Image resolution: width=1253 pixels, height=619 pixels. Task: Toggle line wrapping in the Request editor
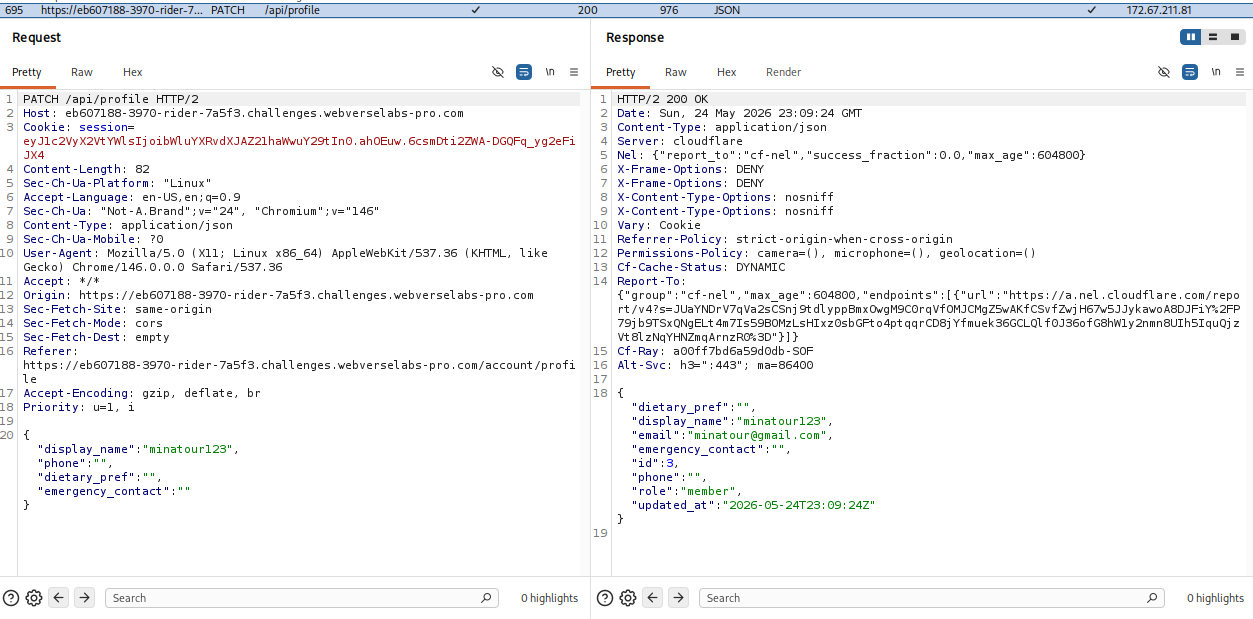tap(524, 72)
